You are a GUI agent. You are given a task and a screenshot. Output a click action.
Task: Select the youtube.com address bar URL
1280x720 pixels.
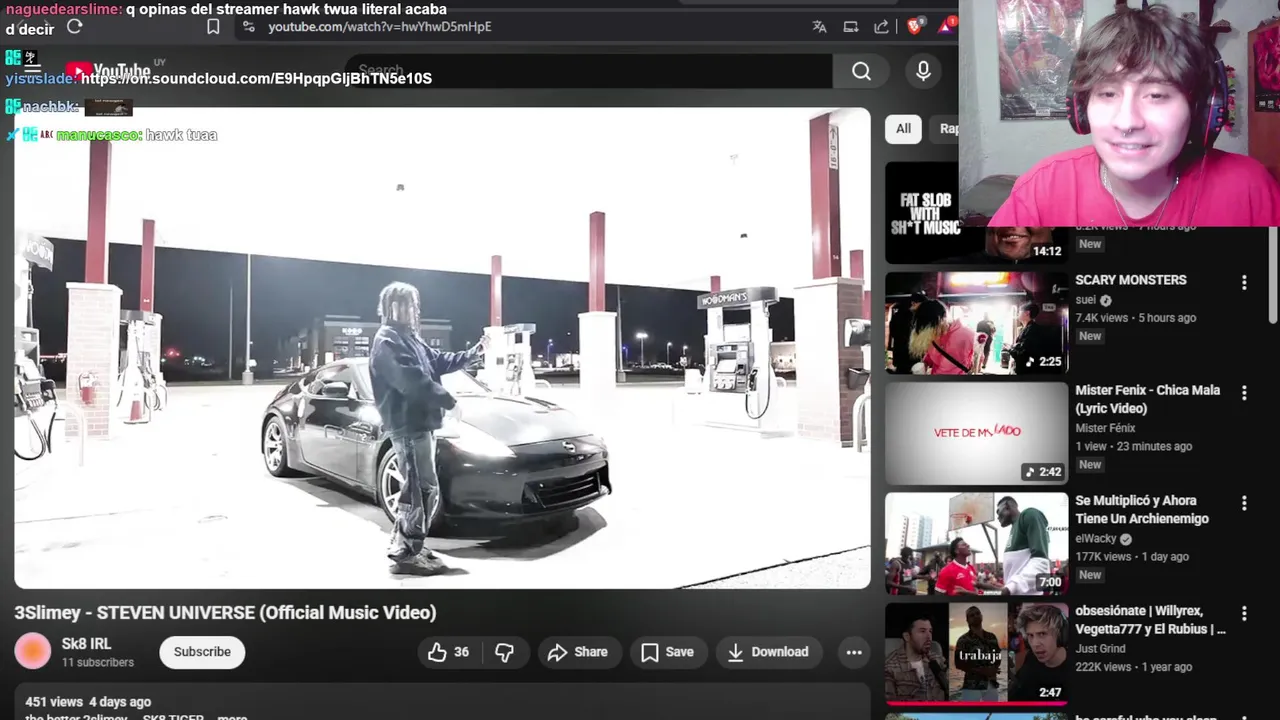point(379,27)
